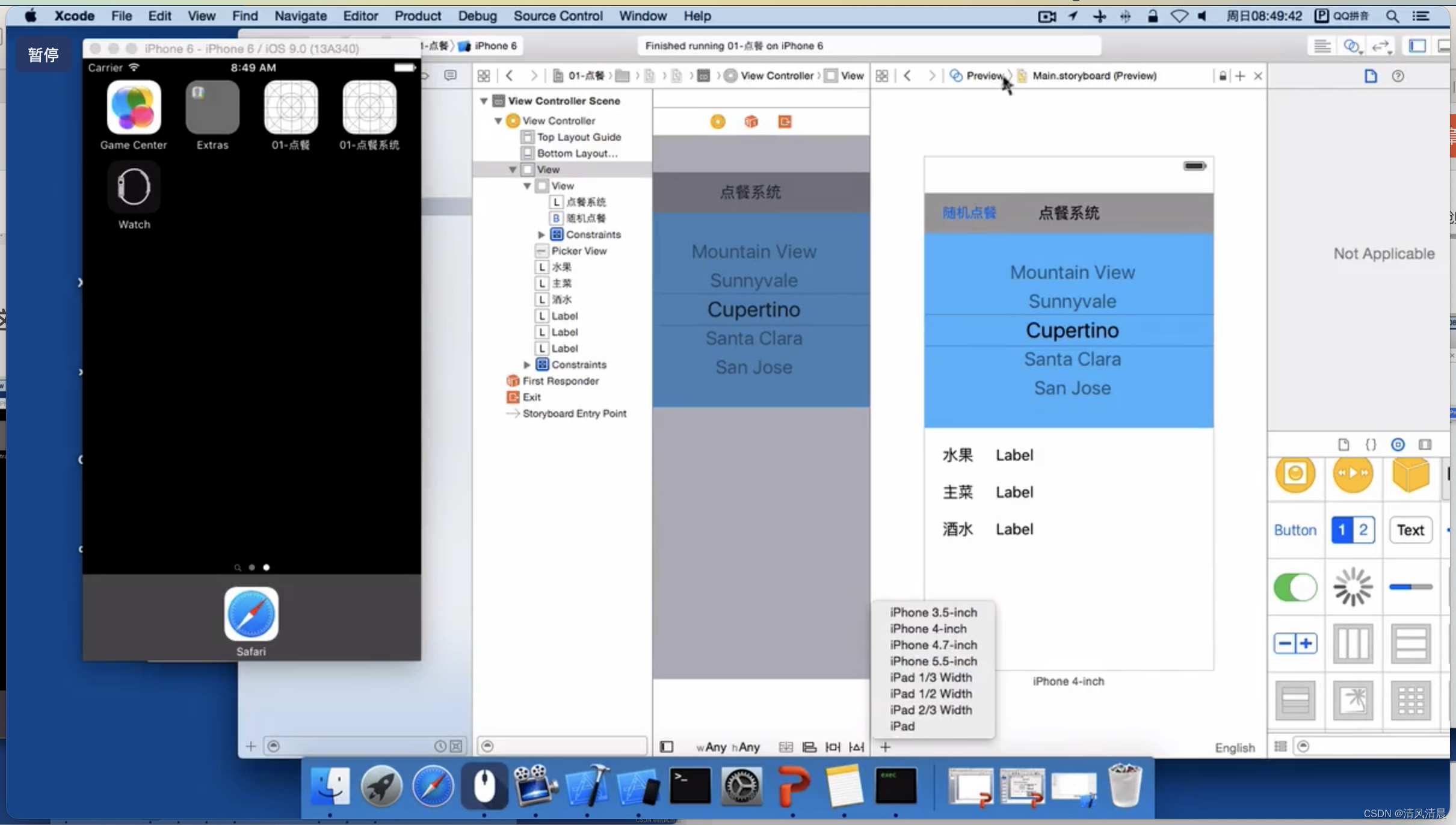This screenshot has height=825, width=1456.
Task: Open Extras folder in simulator
Action: 212,107
